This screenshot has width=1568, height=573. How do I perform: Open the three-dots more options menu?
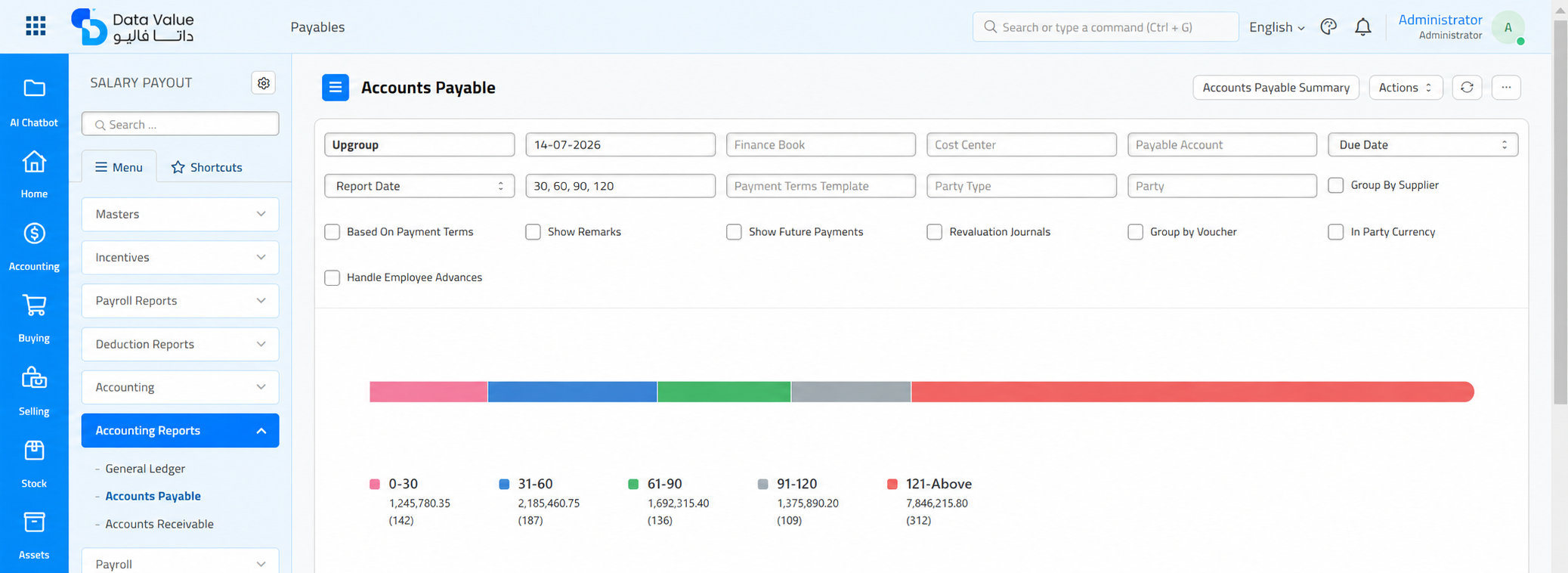[x=1506, y=88]
